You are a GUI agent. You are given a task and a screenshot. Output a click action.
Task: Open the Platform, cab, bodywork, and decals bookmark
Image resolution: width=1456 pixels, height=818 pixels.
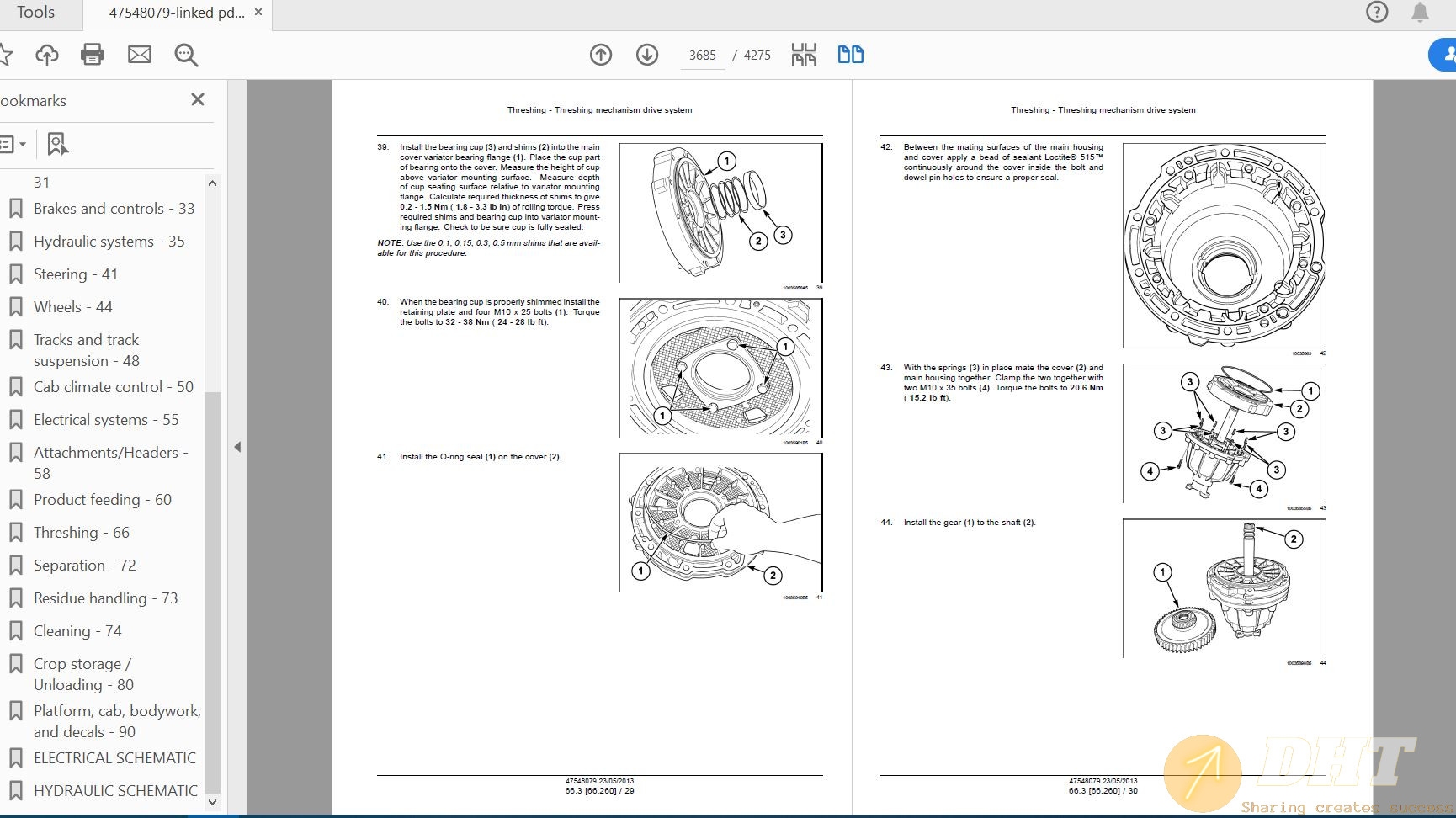tap(117, 721)
